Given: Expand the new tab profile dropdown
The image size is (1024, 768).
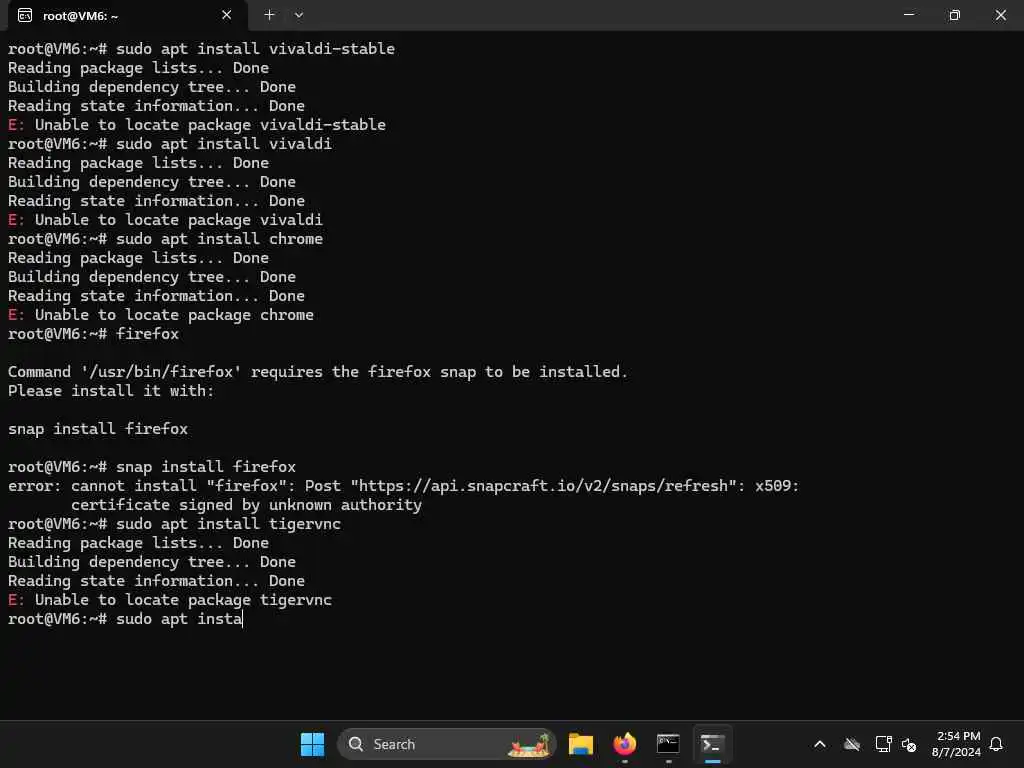Looking at the screenshot, I should [x=298, y=14].
